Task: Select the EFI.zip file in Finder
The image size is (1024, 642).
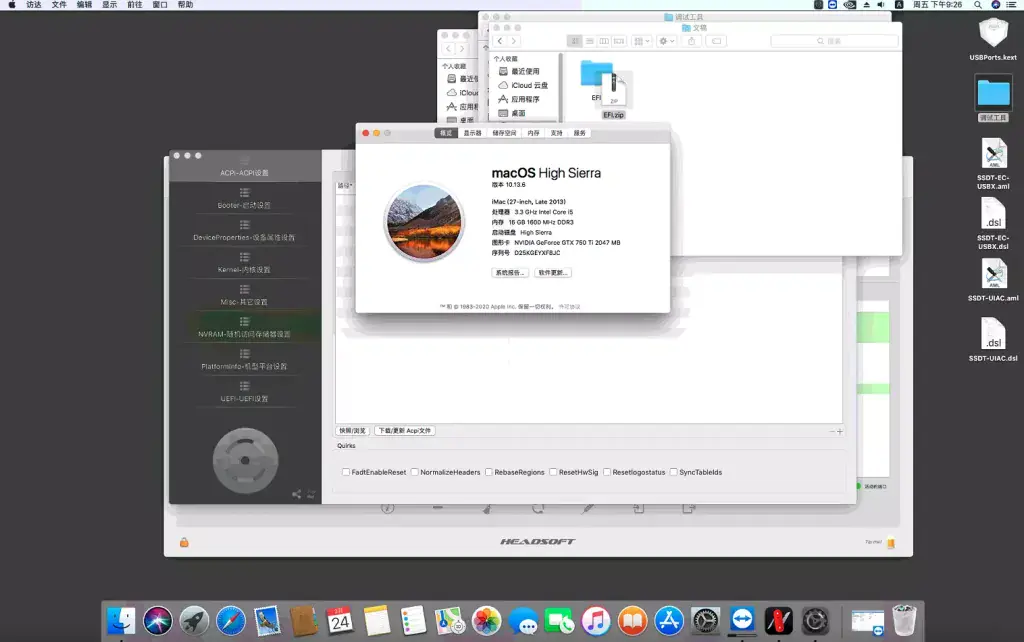Action: pos(613,95)
